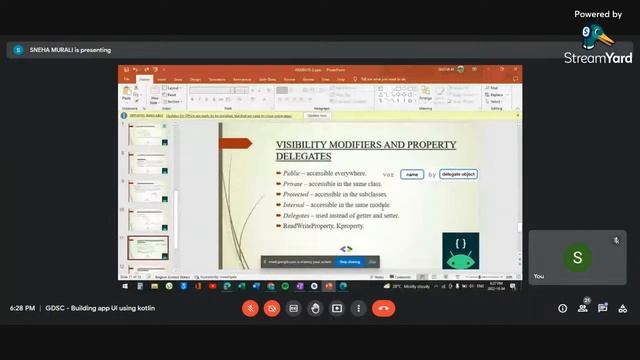Toggle closed captions in Meet
The width and height of the screenshot is (640, 360).
point(293,308)
